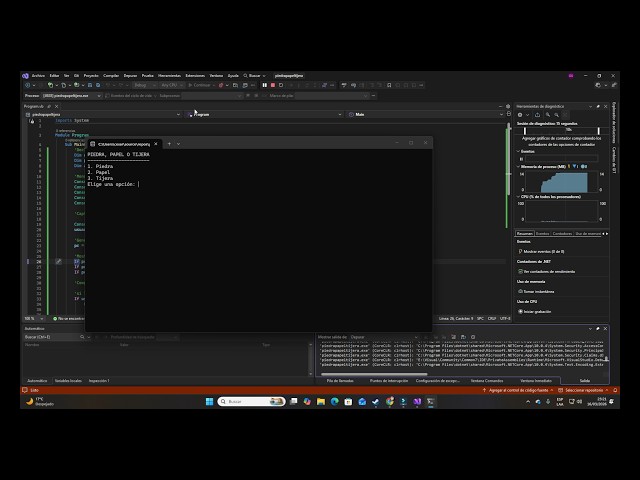Screen dimensions: 640x480
Task: Open the Mostrar salida de Depurar dropdown
Action: coord(384,337)
